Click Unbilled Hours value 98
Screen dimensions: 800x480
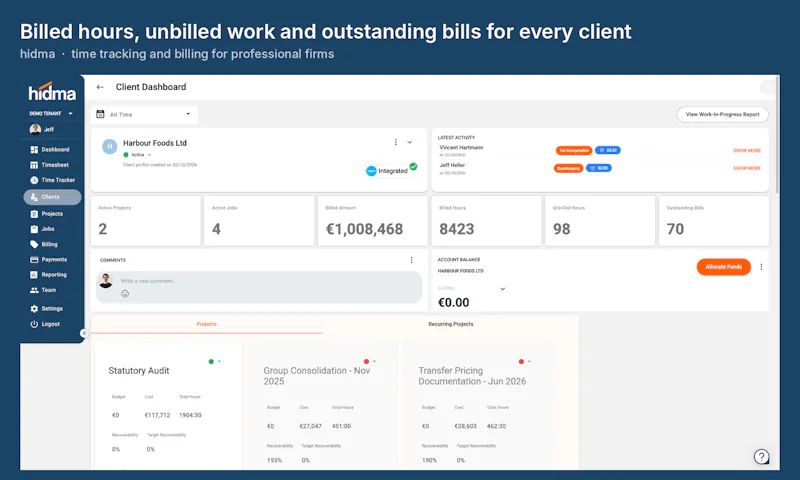(561, 229)
